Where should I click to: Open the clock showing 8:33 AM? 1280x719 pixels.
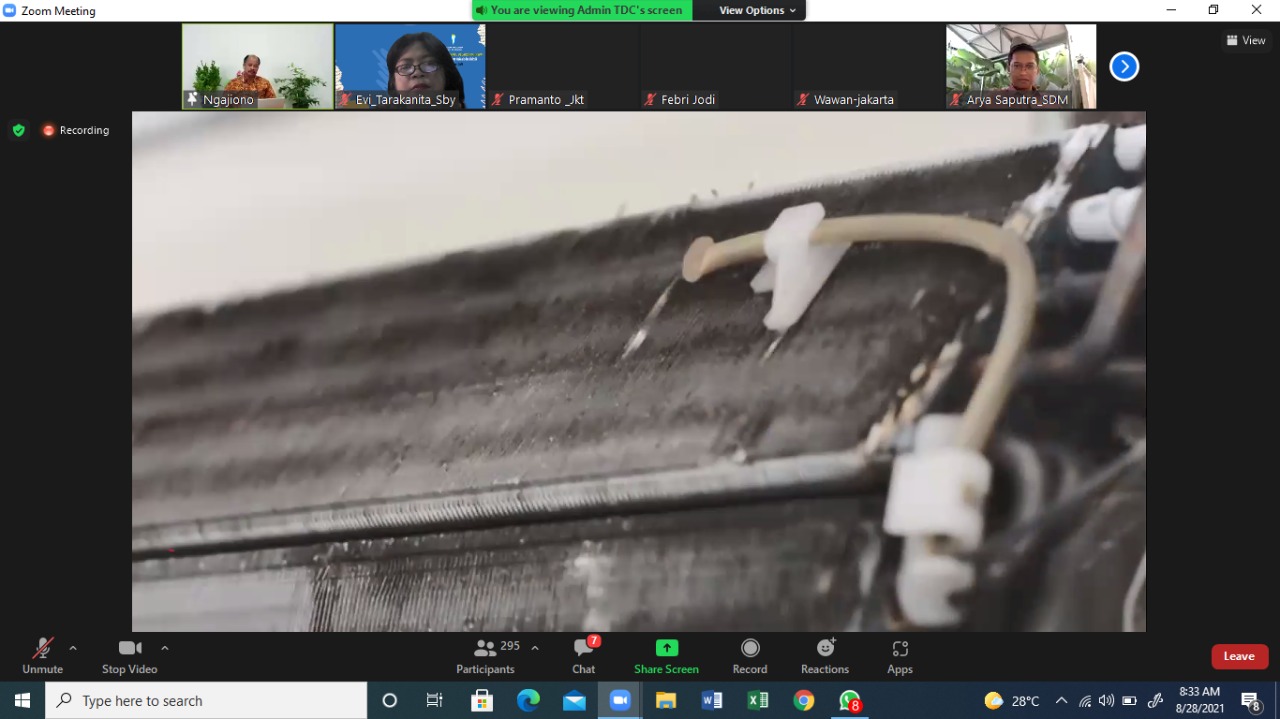click(x=1199, y=700)
